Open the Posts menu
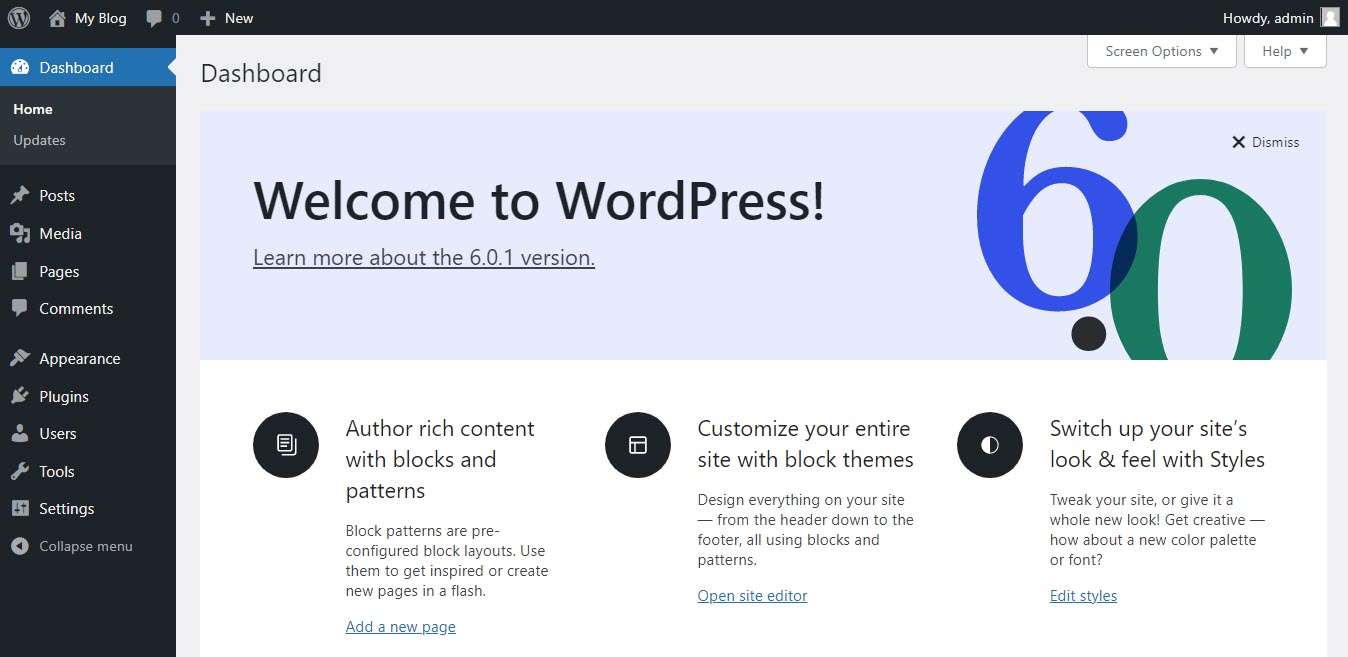The image size is (1348, 657). pyautogui.click(x=88, y=195)
